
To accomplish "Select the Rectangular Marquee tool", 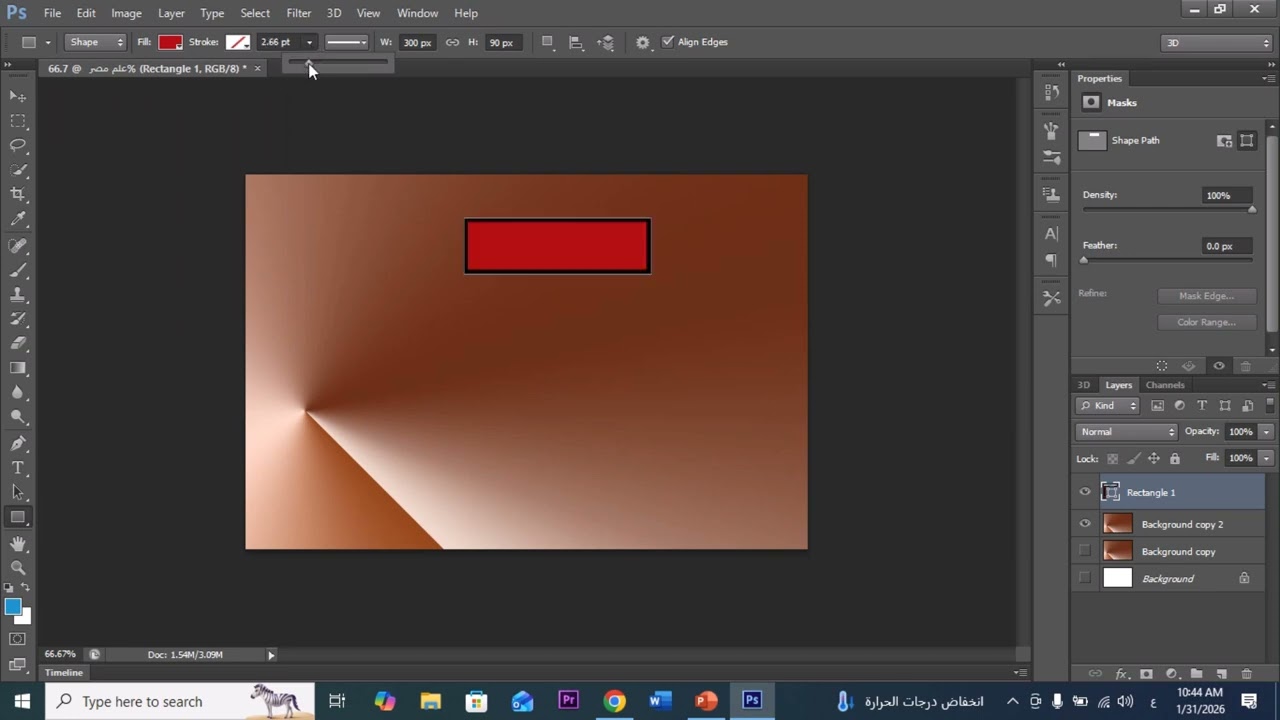I will [18, 121].
